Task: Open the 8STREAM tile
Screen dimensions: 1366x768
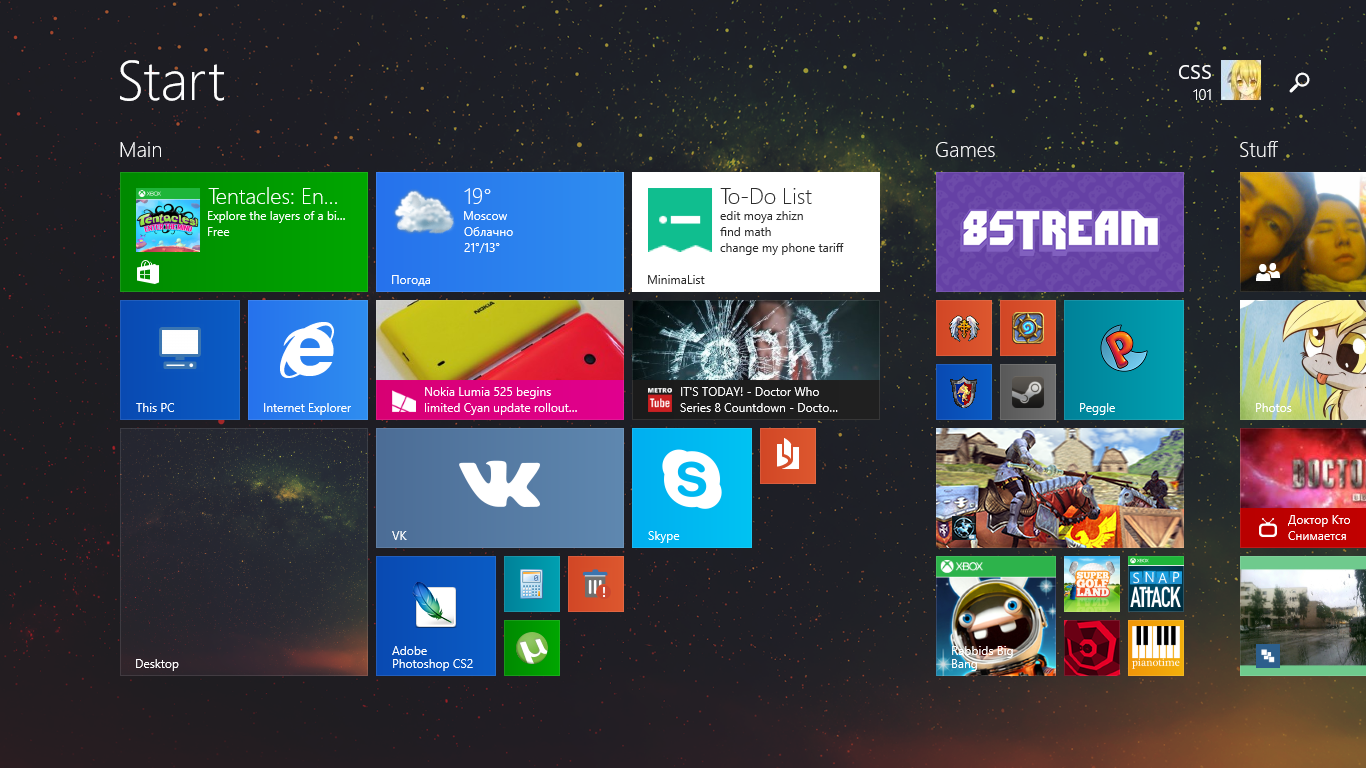Action: [x=1060, y=232]
